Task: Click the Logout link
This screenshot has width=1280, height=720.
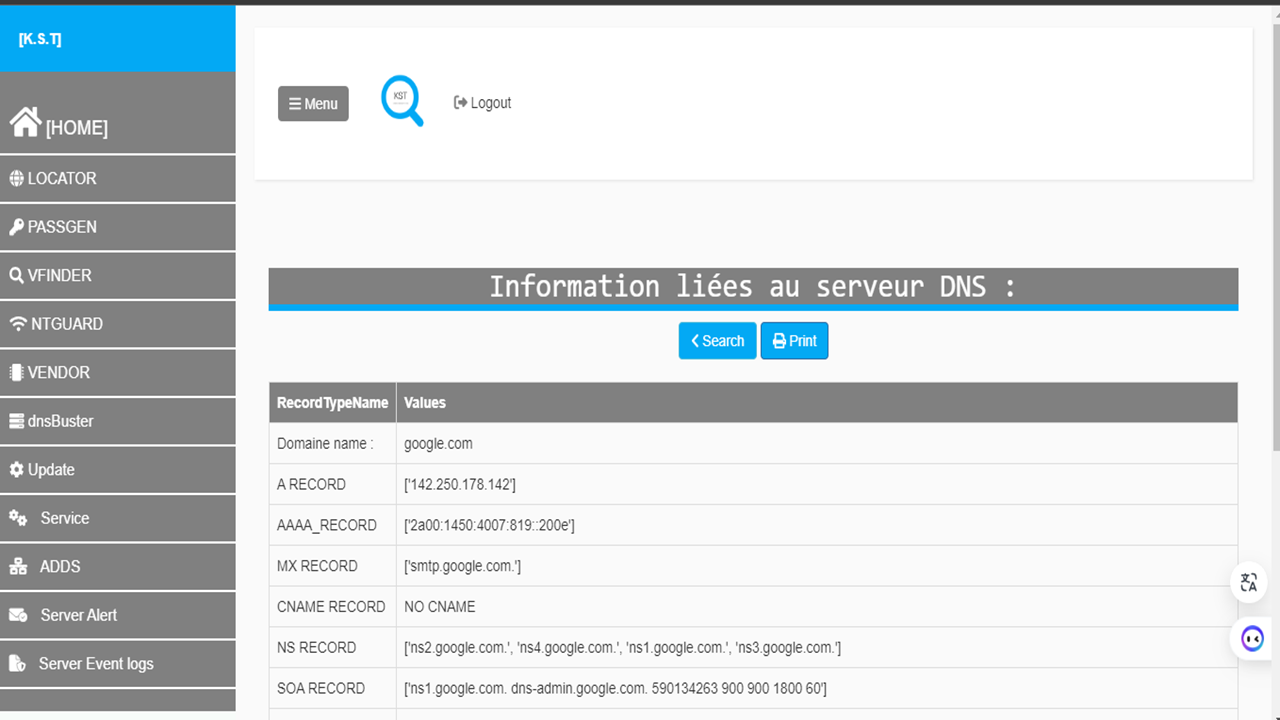Action: pyautogui.click(x=482, y=103)
